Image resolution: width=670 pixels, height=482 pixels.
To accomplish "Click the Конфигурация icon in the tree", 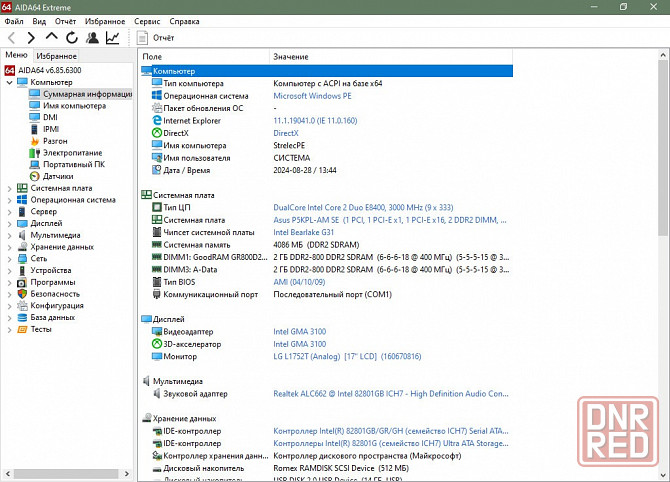I will pyautogui.click(x=22, y=306).
